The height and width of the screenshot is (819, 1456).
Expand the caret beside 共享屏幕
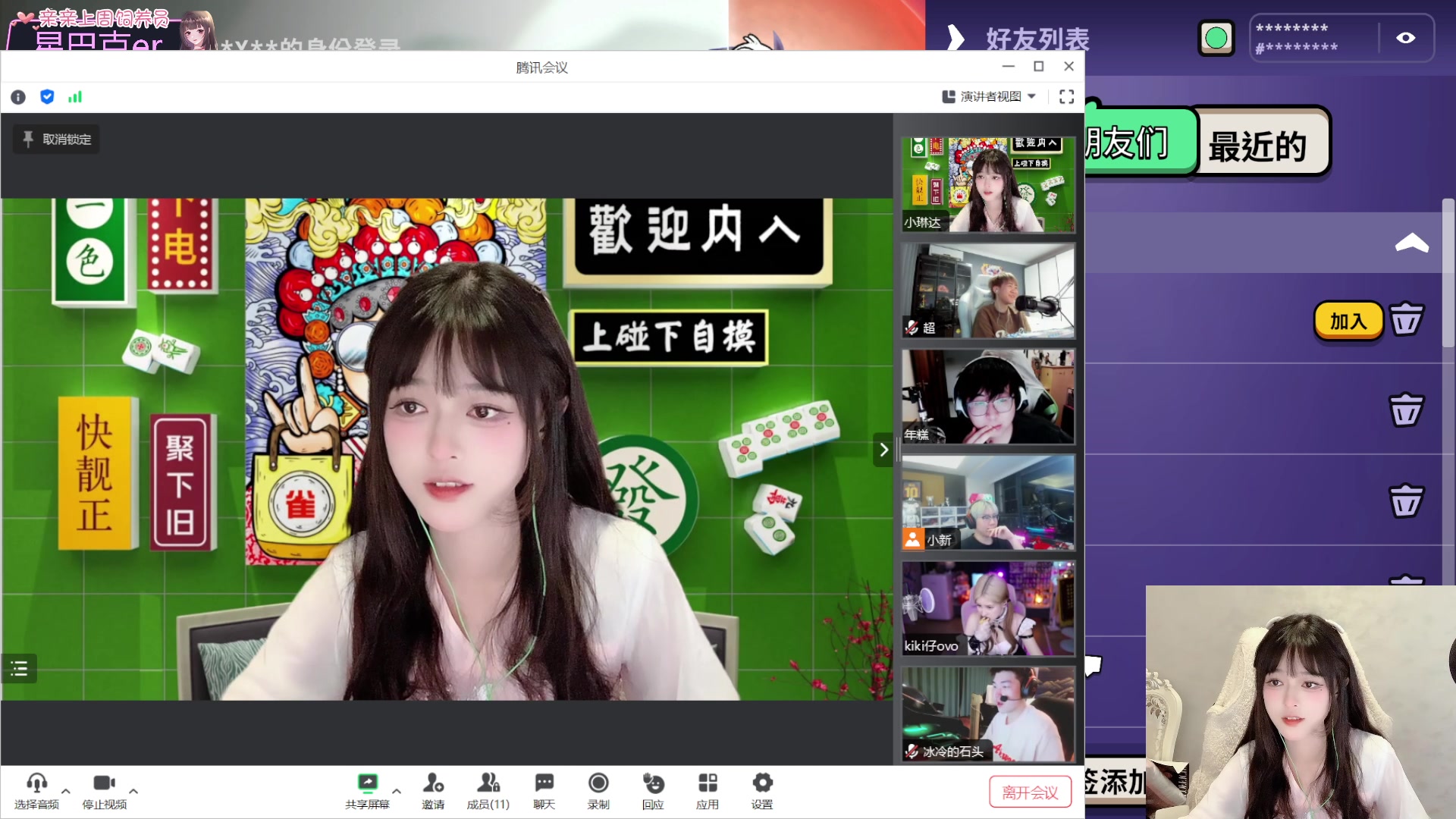[397, 791]
